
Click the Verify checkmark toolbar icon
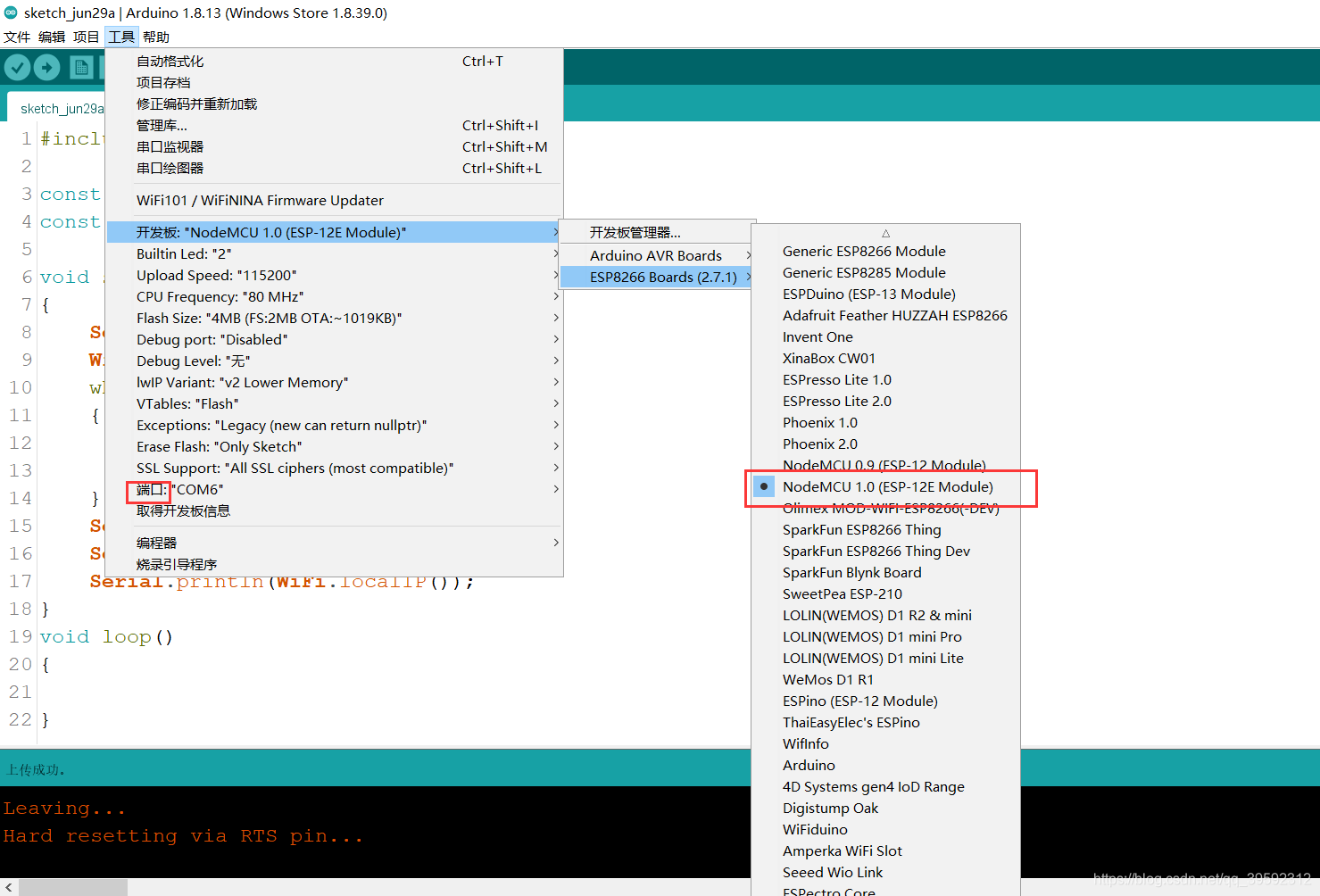17,67
